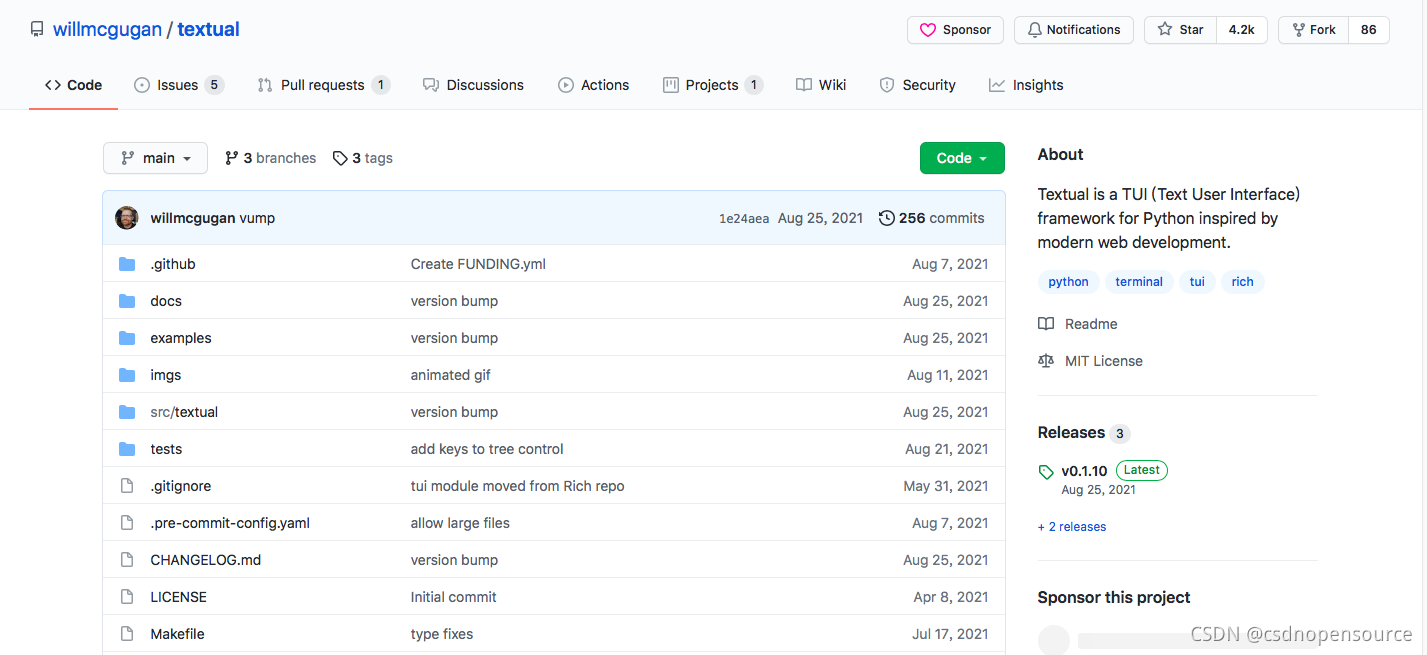The width and height of the screenshot is (1427, 655).
Task: Open the Security tab
Action: click(917, 85)
